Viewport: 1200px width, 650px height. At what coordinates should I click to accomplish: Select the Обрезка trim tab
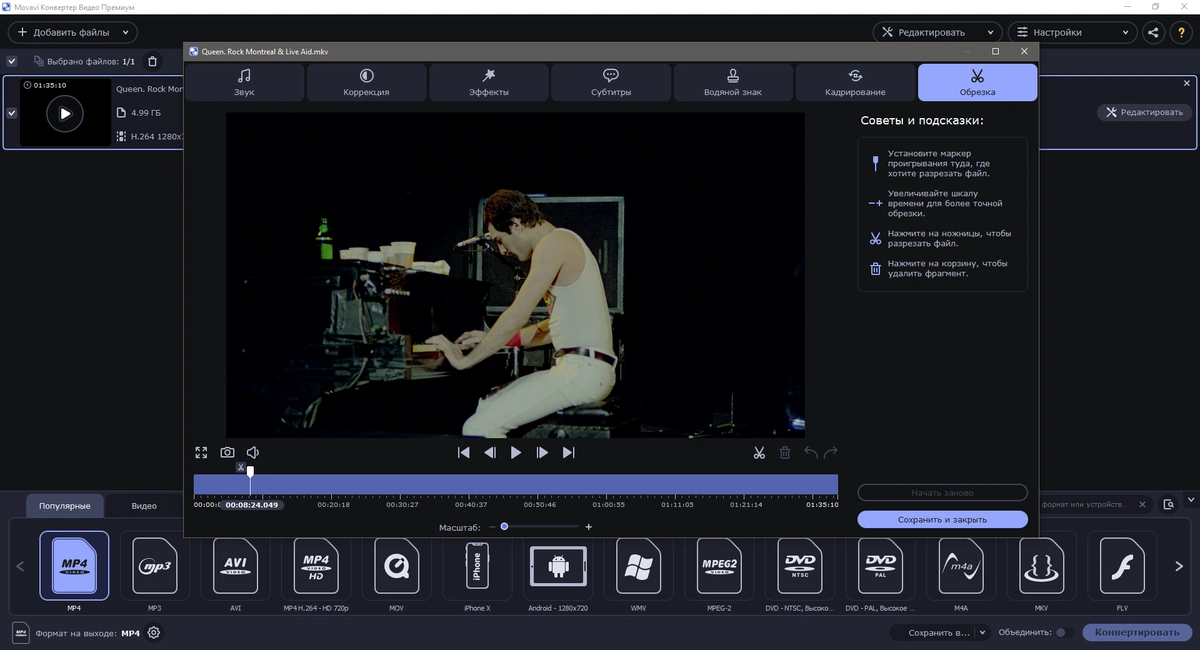pos(977,82)
